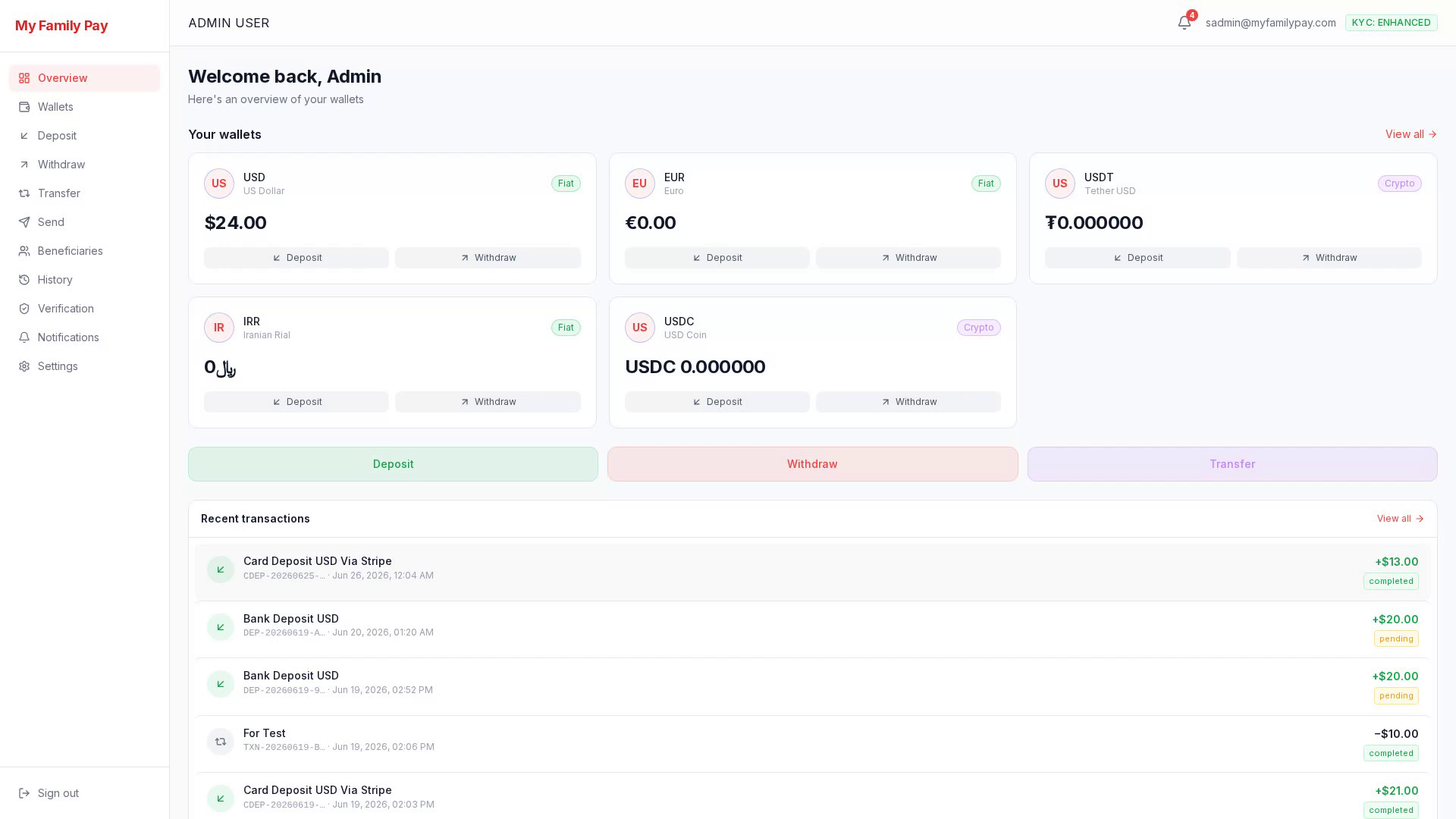Screen dimensions: 1456x819
Task: Withdraw from the USDC wallet
Action: point(908,402)
